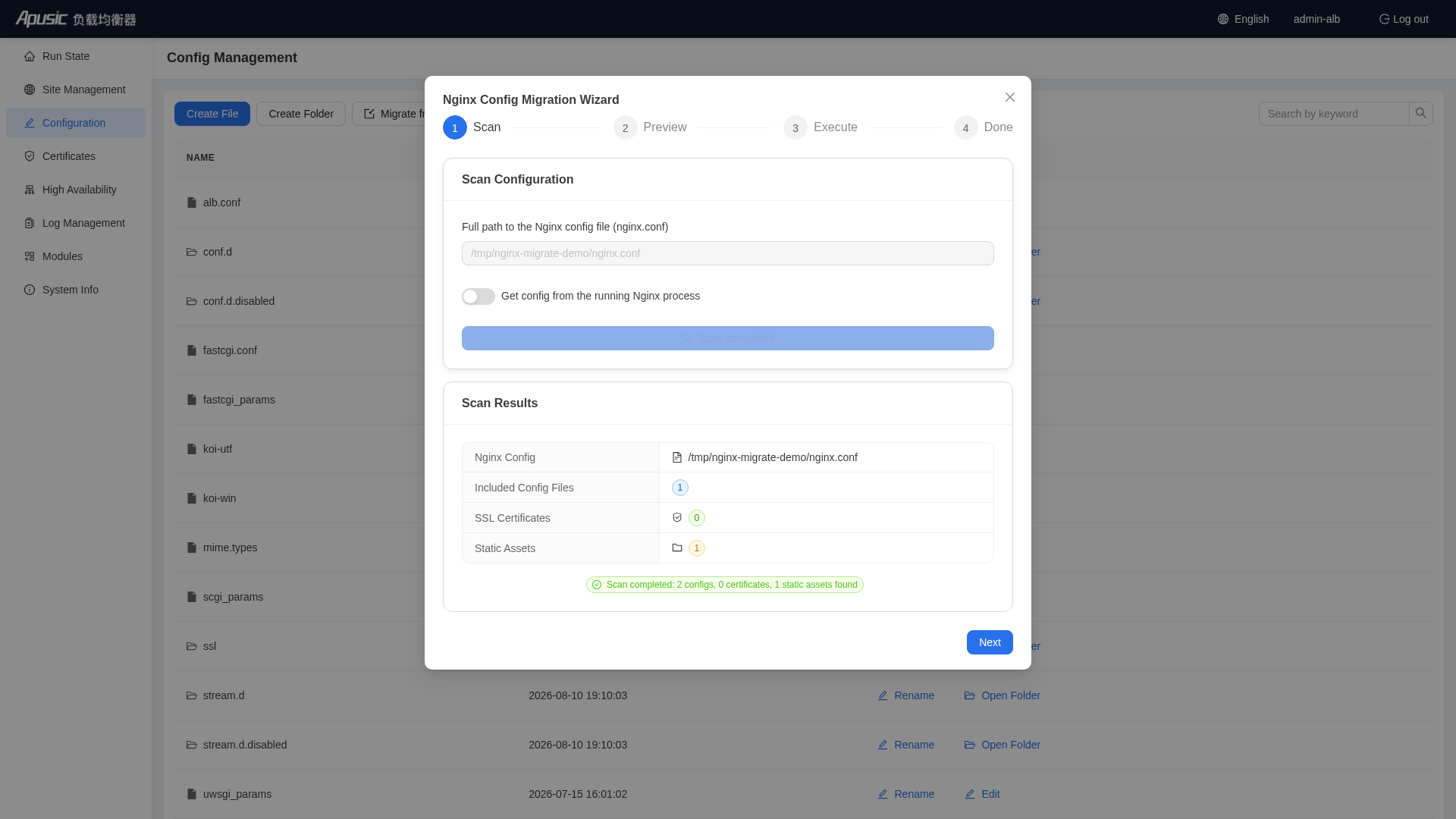
Task: Rename the uwsgi_params file
Action: pos(906,794)
